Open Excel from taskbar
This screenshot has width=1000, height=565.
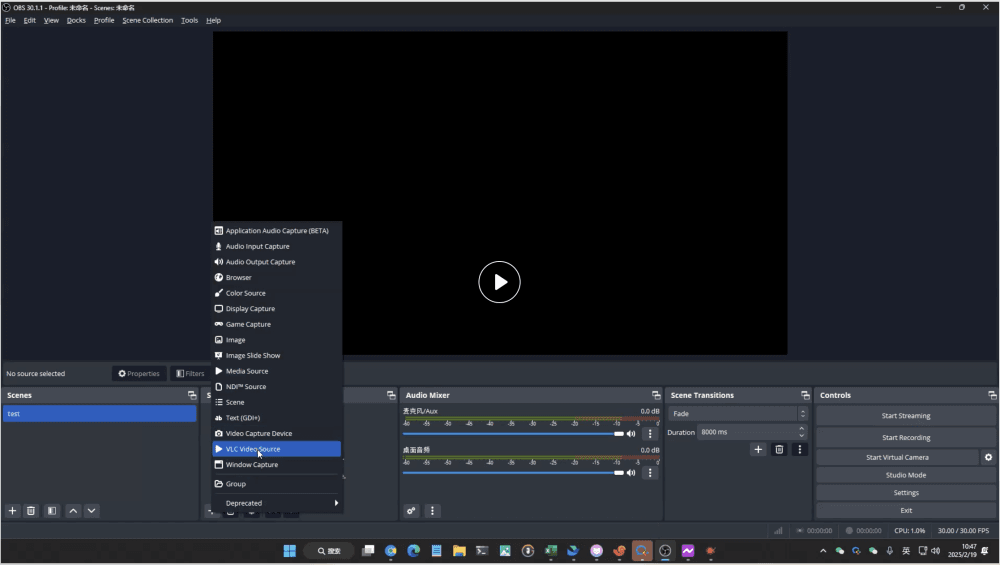pyautogui.click(x=551, y=551)
